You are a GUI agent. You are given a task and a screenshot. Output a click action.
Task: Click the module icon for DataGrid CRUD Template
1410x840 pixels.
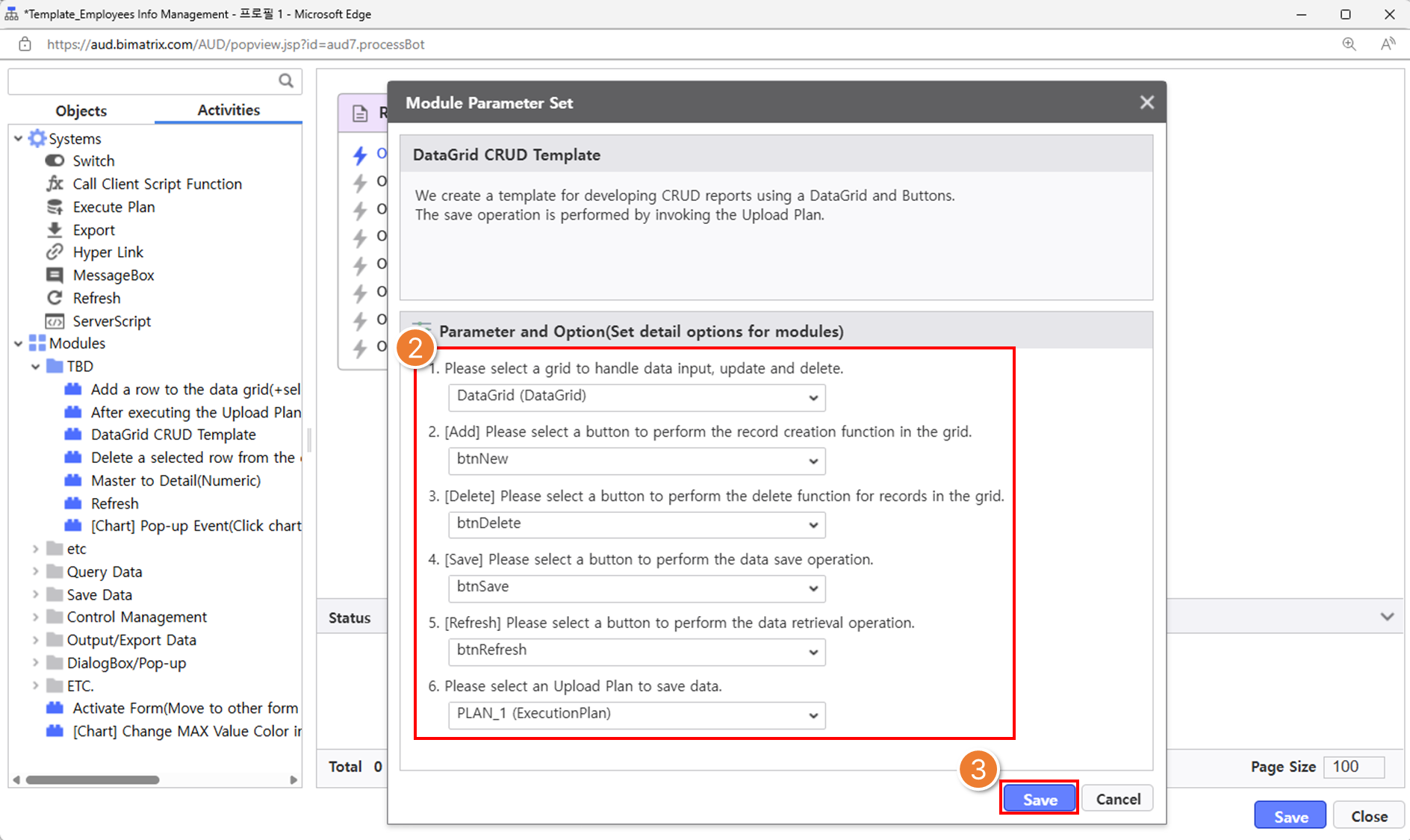[x=73, y=435]
